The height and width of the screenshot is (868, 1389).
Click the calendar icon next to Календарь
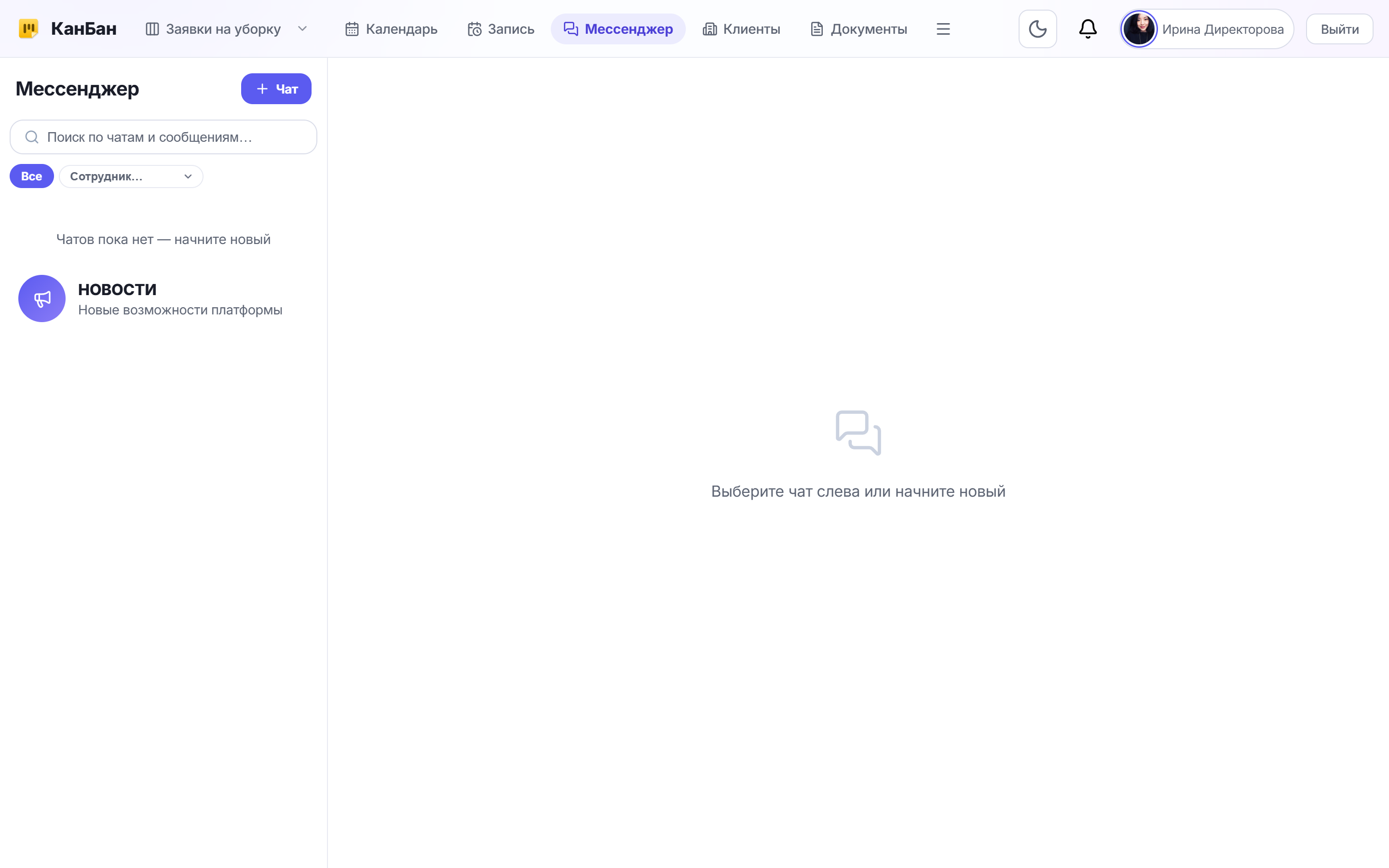(352, 29)
